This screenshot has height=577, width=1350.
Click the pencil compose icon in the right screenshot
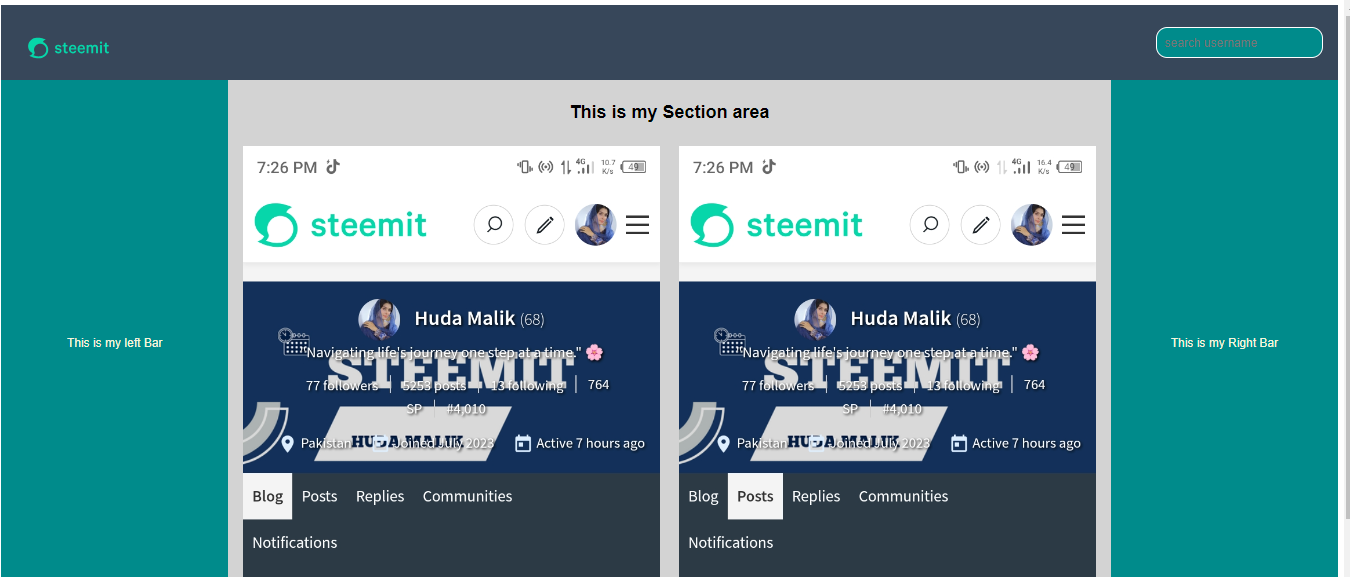point(981,225)
